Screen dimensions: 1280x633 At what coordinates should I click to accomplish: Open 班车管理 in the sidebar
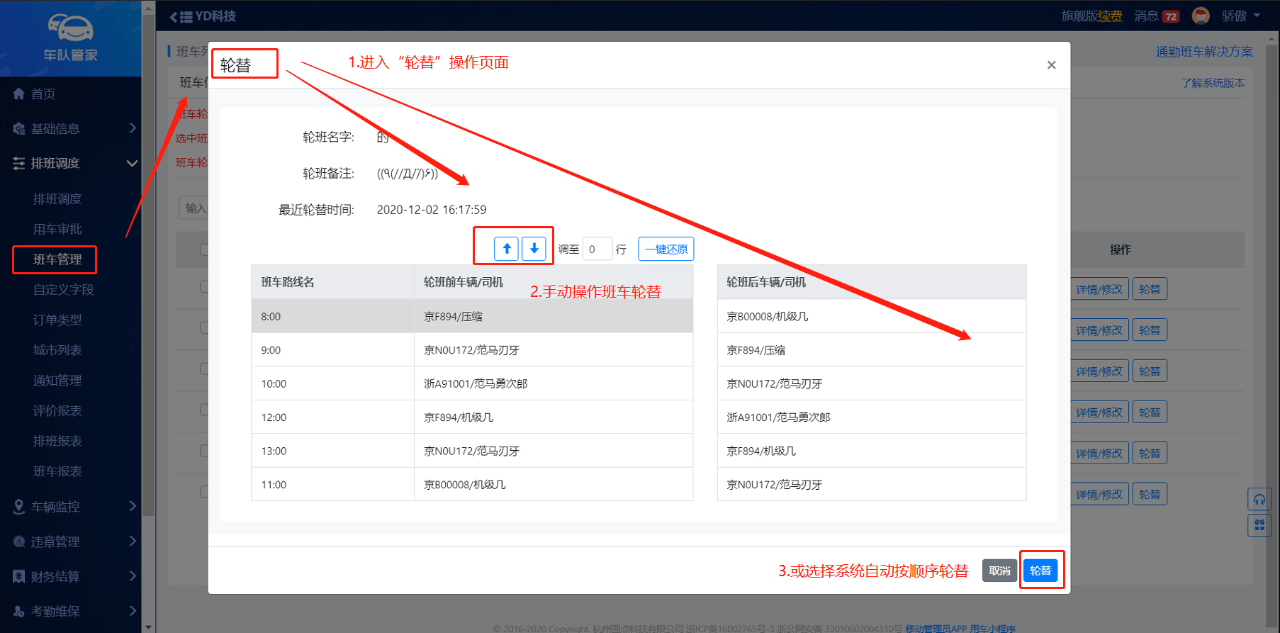pos(57,260)
